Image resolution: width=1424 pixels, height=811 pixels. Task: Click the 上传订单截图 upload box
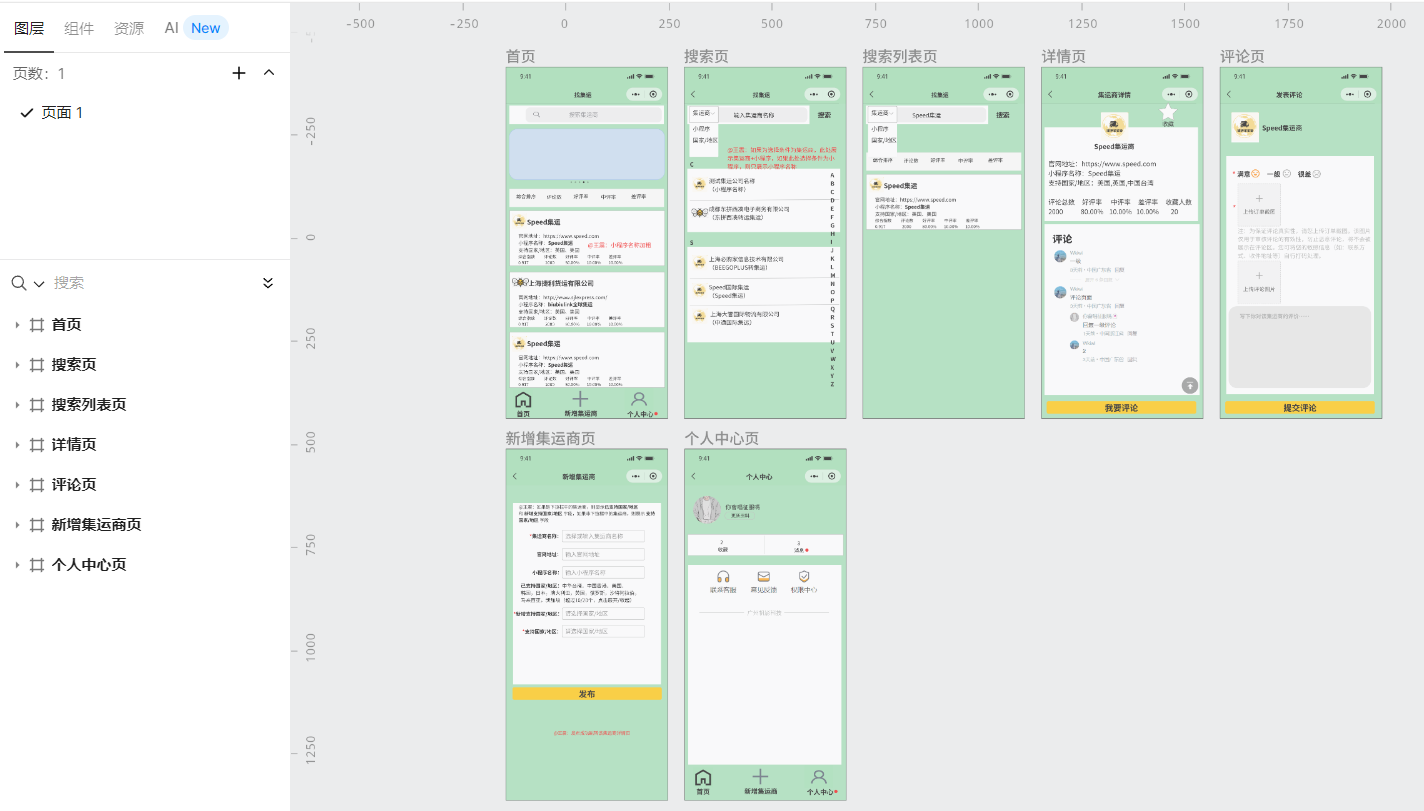1259,204
